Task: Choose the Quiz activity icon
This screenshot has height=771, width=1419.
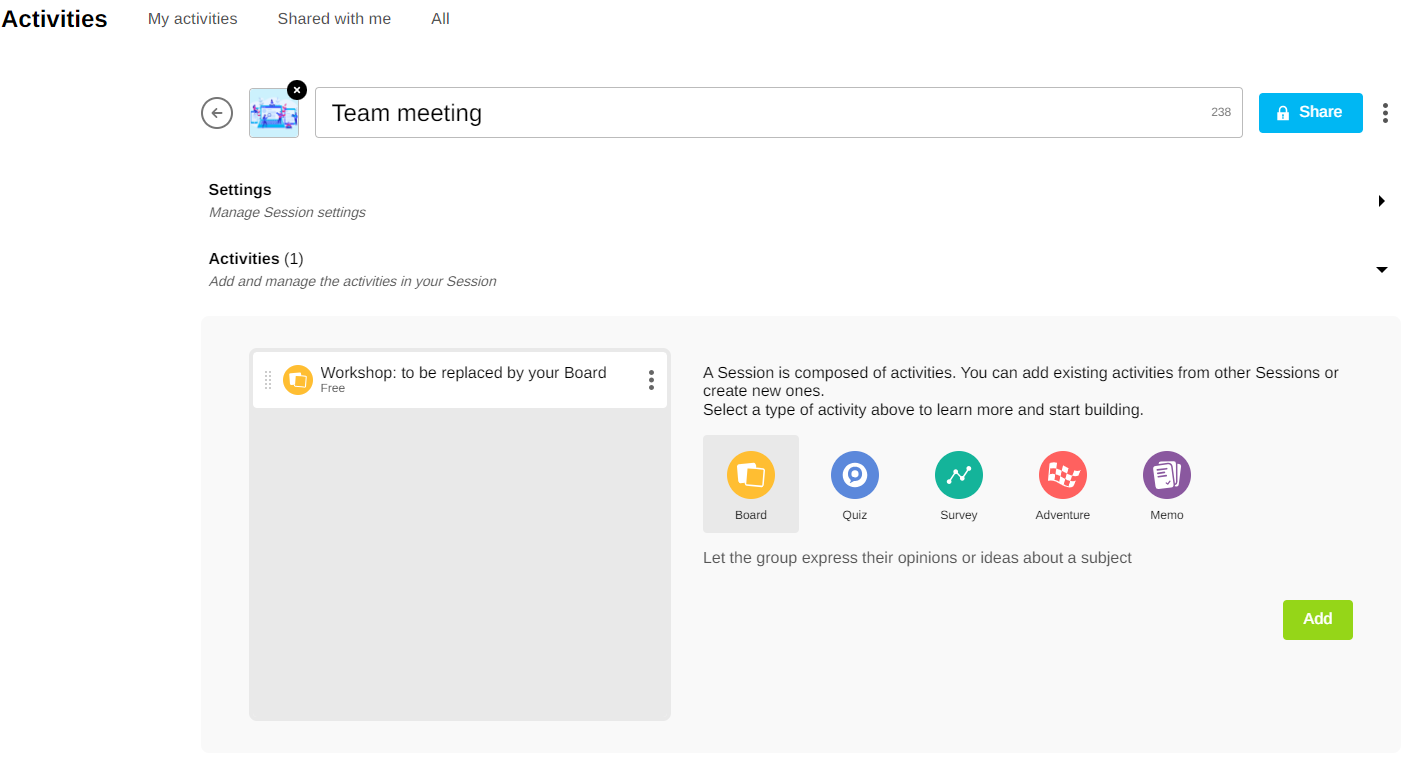Action: pyautogui.click(x=854, y=476)
